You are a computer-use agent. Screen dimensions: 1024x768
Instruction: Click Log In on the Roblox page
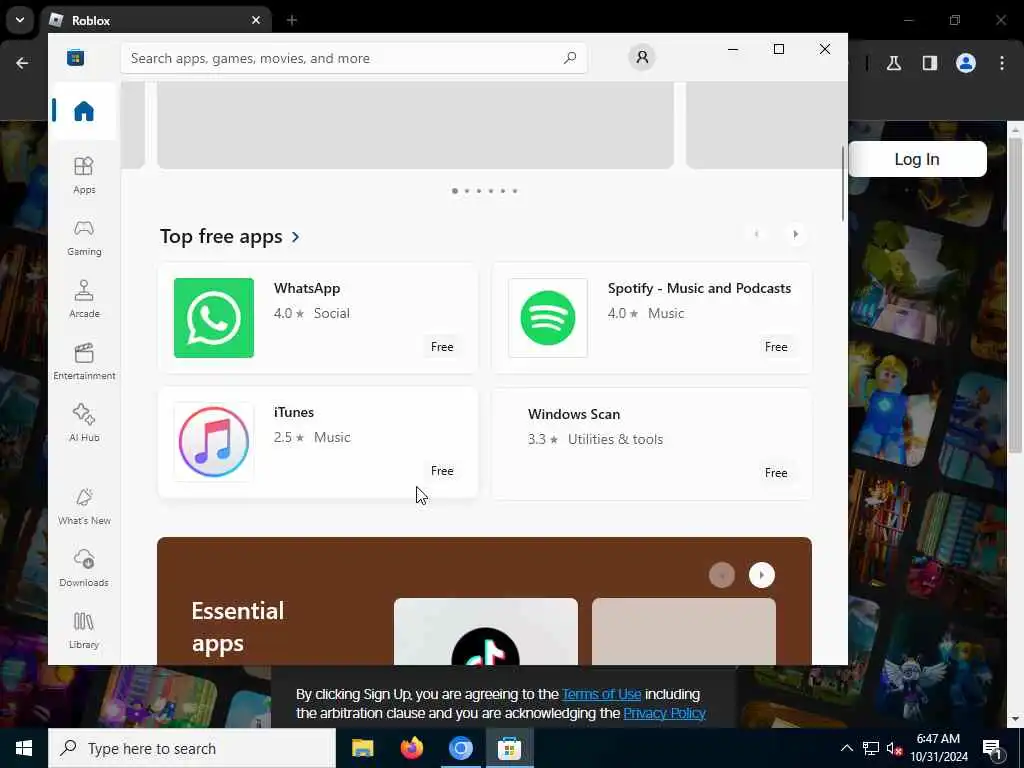coord(917,159)
